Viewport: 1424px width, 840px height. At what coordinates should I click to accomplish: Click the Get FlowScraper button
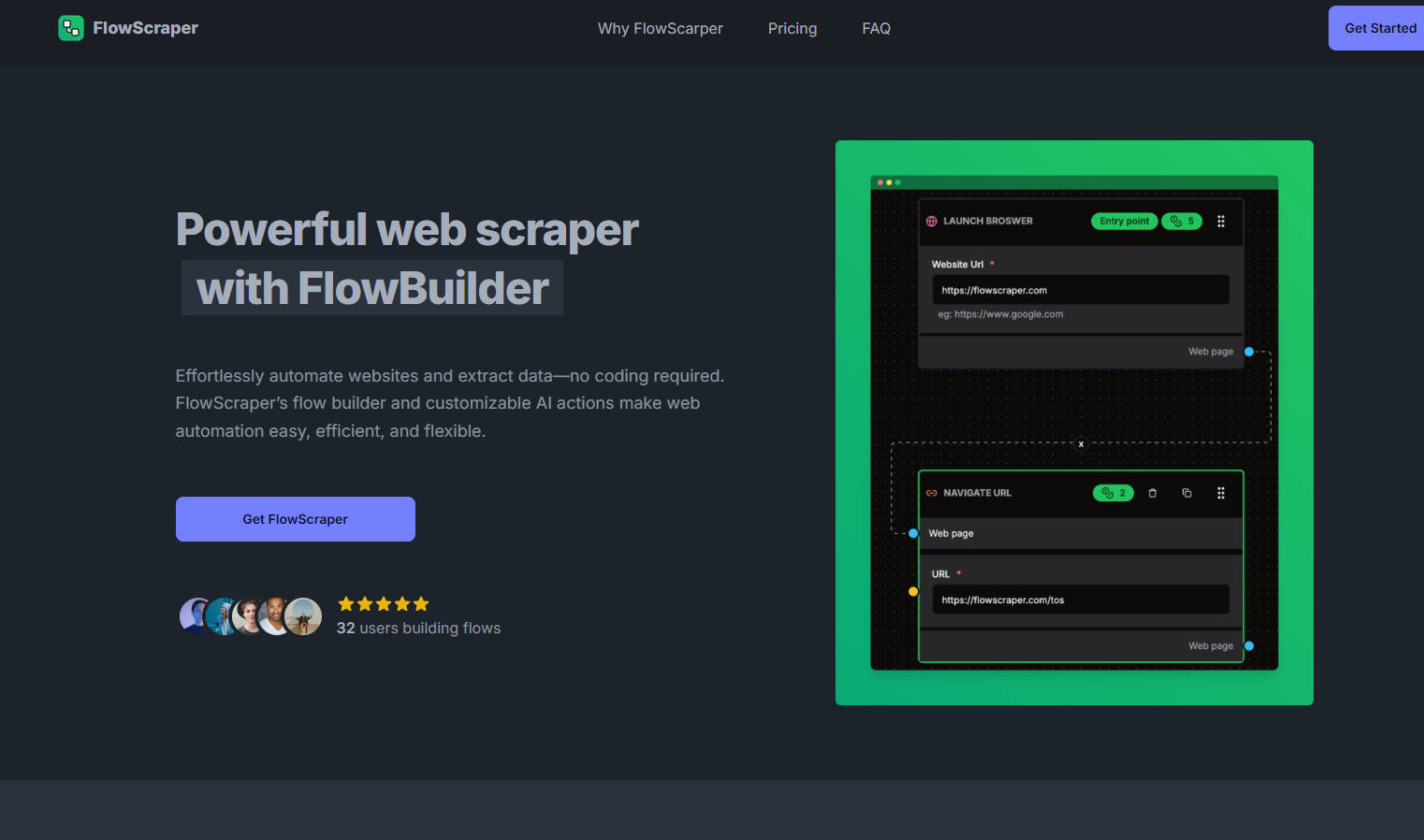tap(295, 519)
